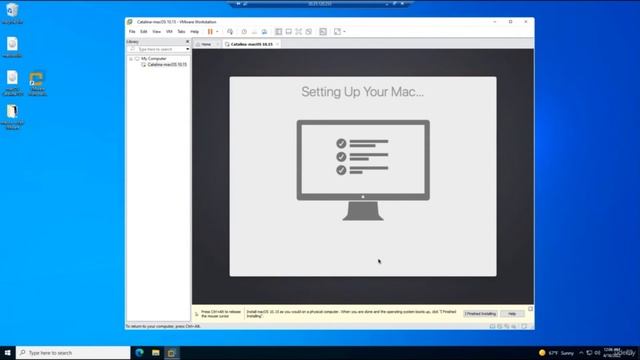Click the I Finished Installing button
The width and height of the screenshot is (640, 360).
pyautogui.click(x=480, y=313)
